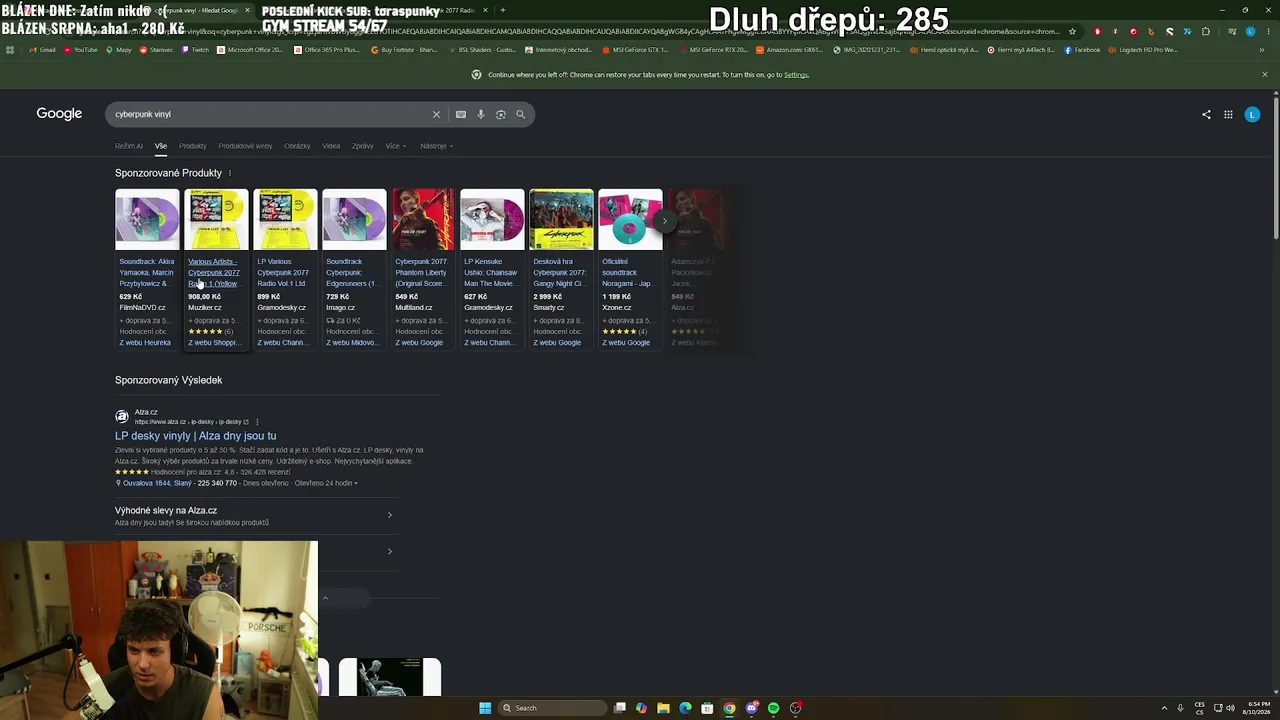Open Cyberpunk 2077 Phantom Liberty product link
1280x720 pixels.
pos(421,273)
